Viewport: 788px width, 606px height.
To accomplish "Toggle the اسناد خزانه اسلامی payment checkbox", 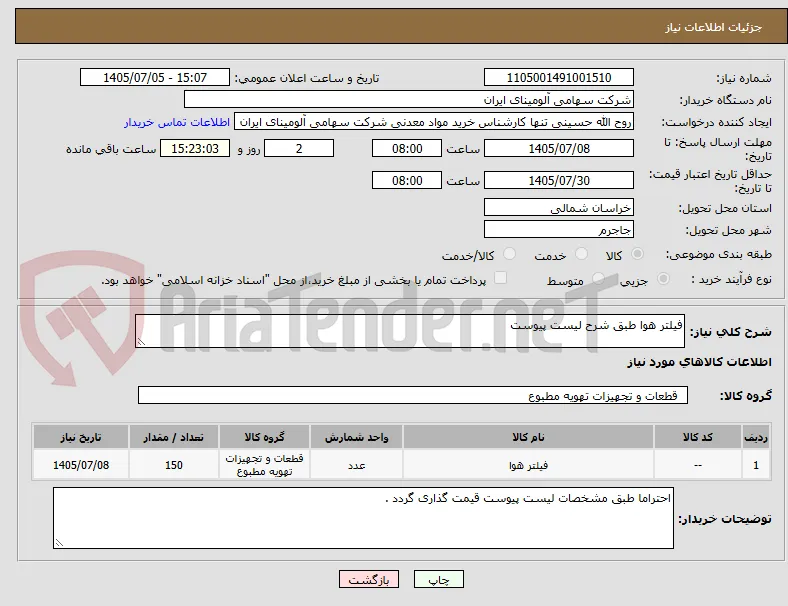I will pos(501,278).
